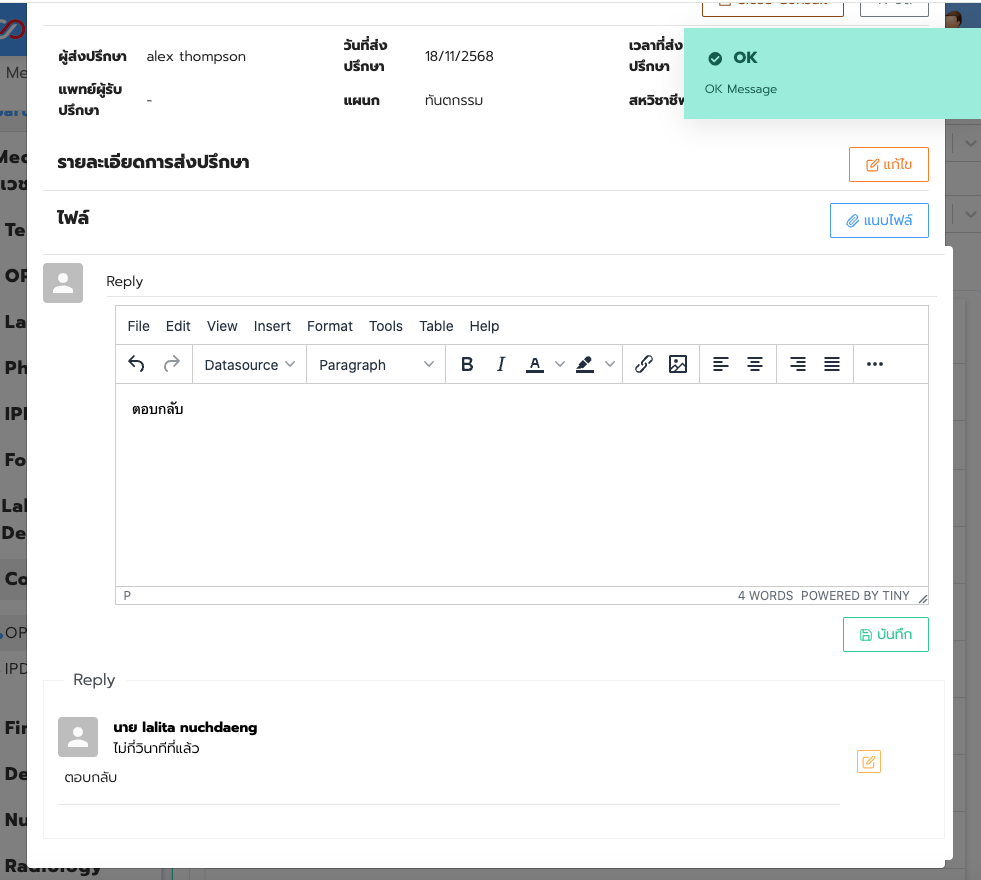The height and width of the screenshot is (880, 981).
Task: Justify the reply text
Action: 832,365
